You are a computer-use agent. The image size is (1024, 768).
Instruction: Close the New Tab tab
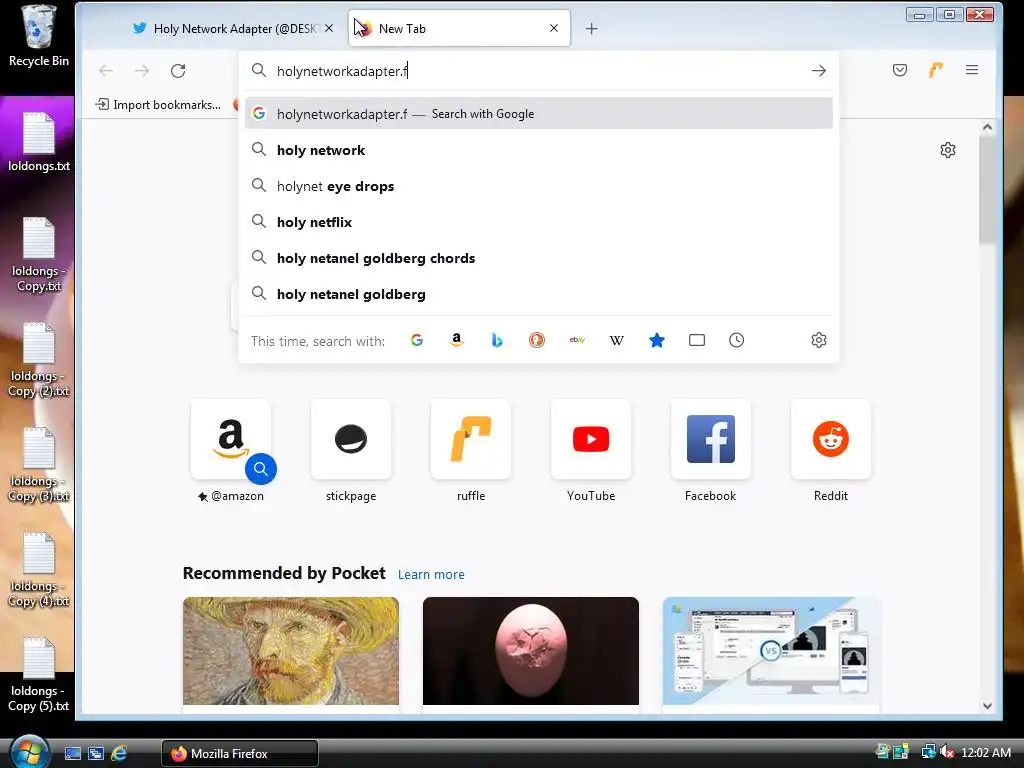click(554, 28)
